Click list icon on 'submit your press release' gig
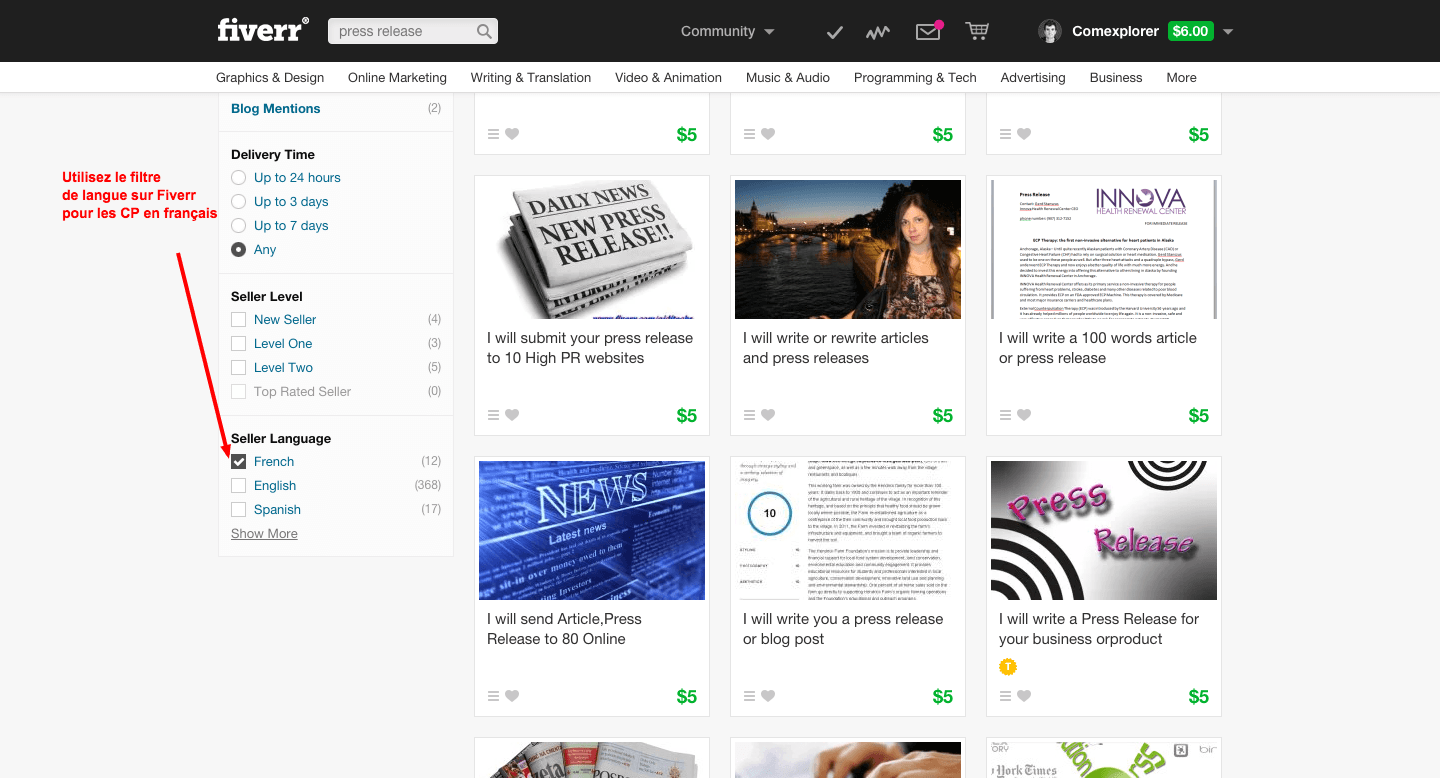 coord(493,415)
